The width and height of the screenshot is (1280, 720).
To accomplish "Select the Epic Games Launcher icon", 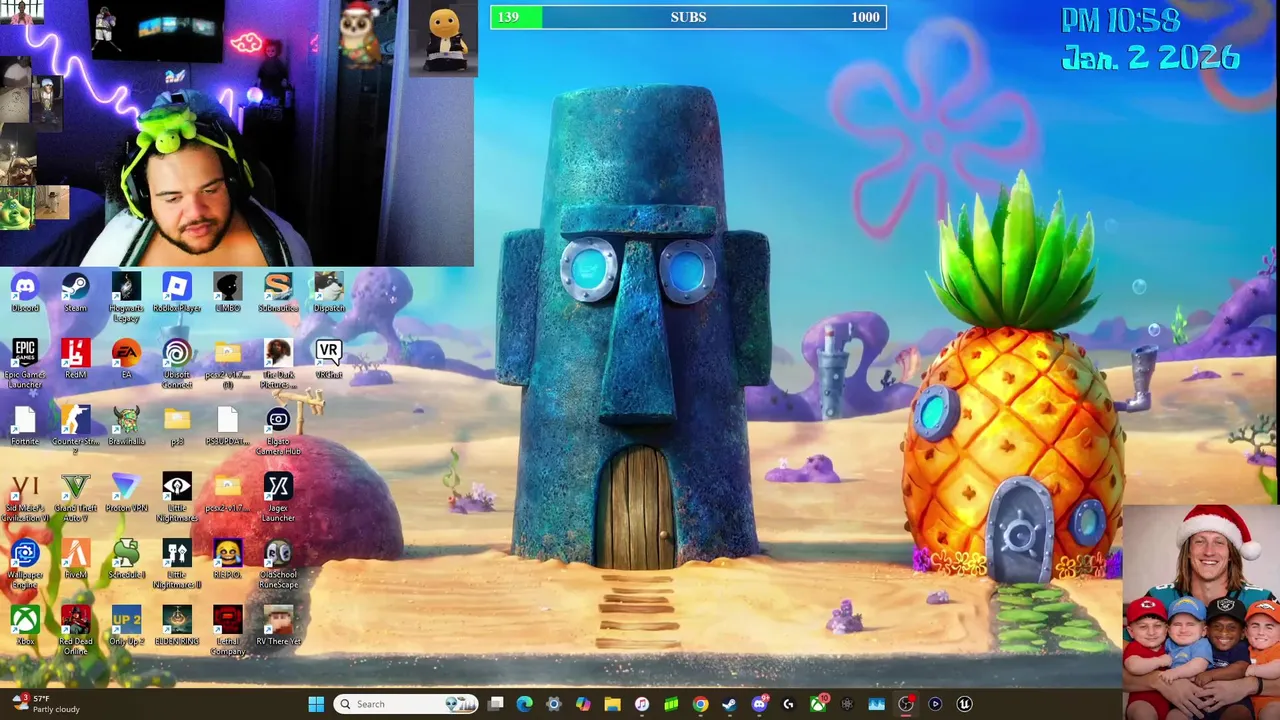I will pos(25,363).
